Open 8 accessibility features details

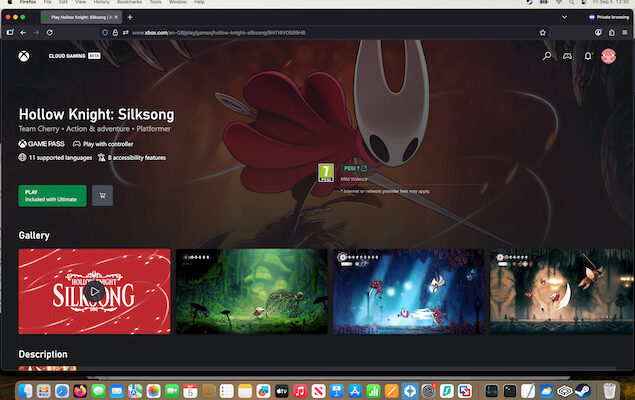[x=132, y=157]
